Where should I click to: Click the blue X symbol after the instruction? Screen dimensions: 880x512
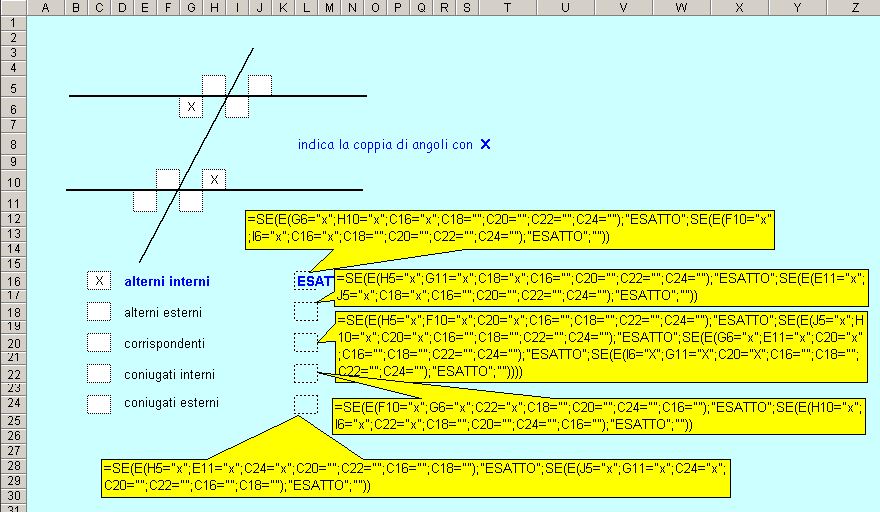pos(485,144)
